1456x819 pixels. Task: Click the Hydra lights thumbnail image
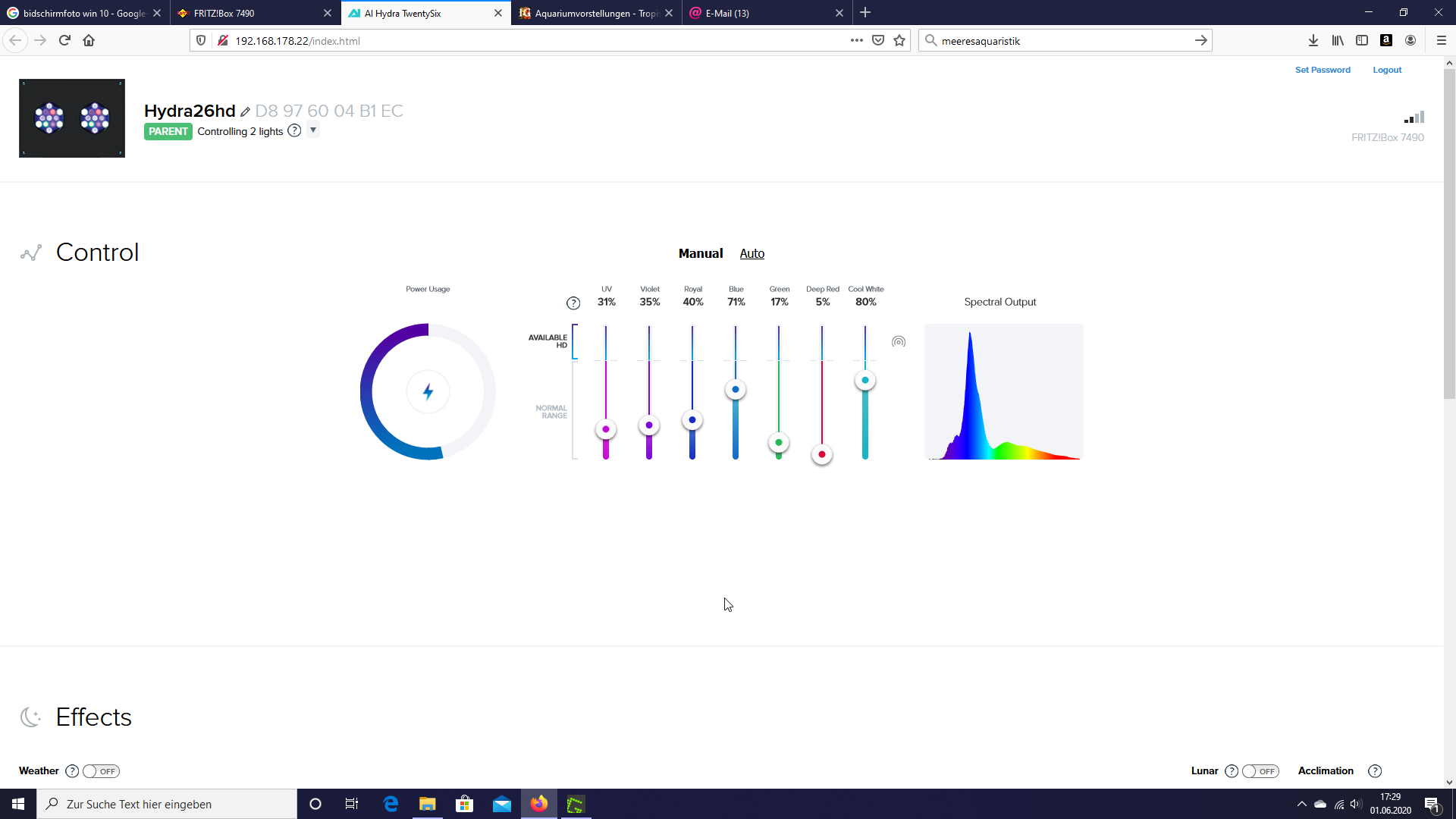[72, 118]
